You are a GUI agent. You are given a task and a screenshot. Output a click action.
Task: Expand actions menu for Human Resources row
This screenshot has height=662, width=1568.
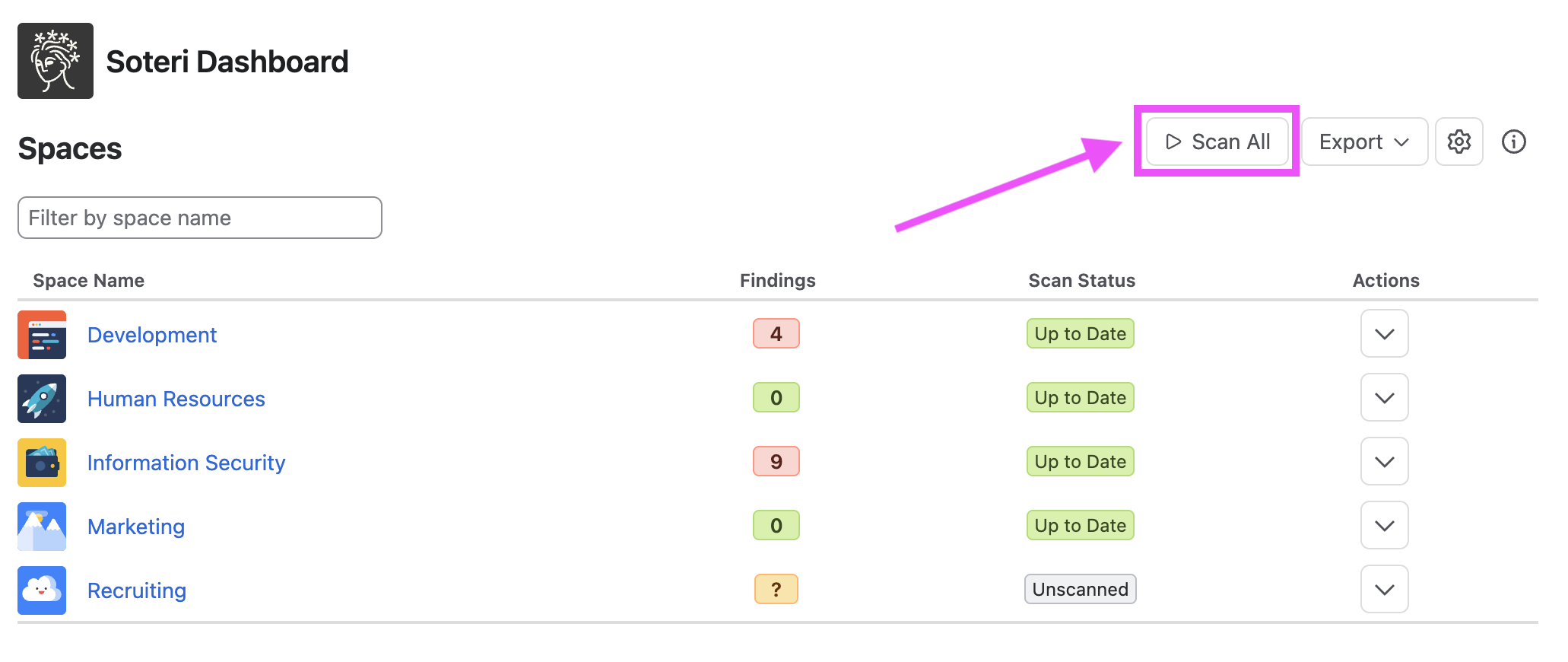[x=1384, y=397]
